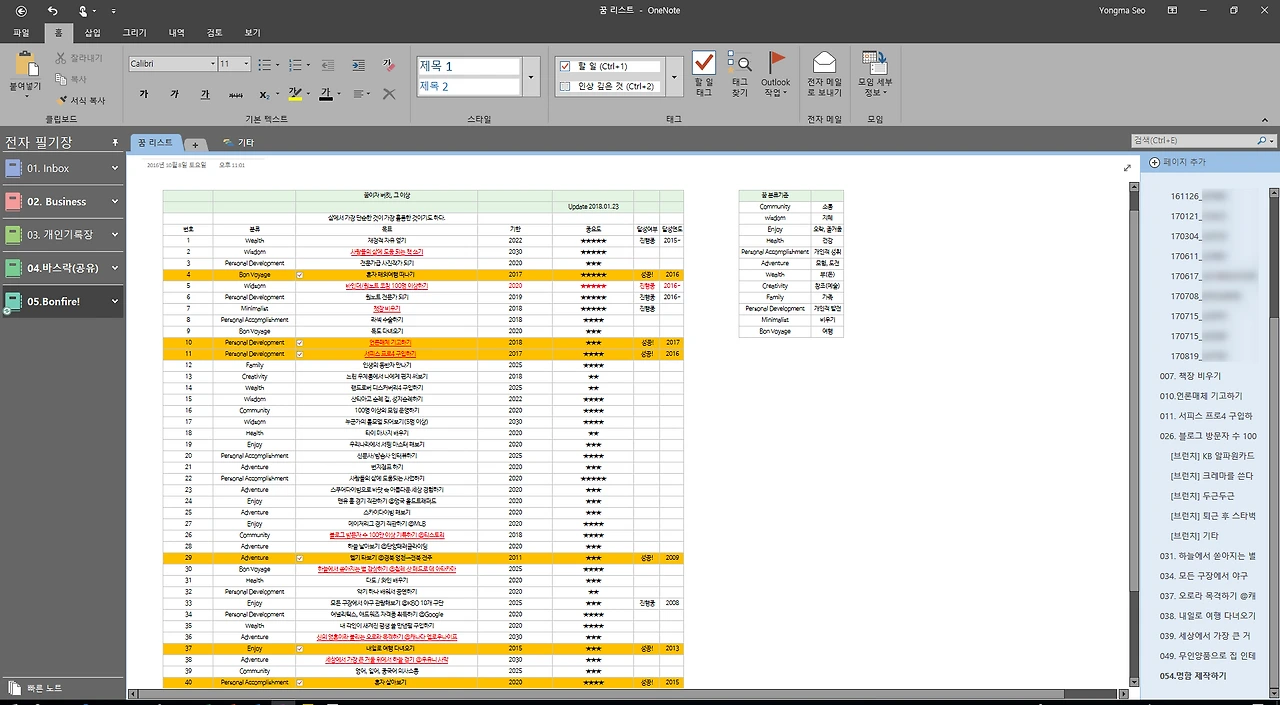This screenshot has width=1280, height=705.
Task: Toggle checkbox in table row 4
Action: (300, 274)
